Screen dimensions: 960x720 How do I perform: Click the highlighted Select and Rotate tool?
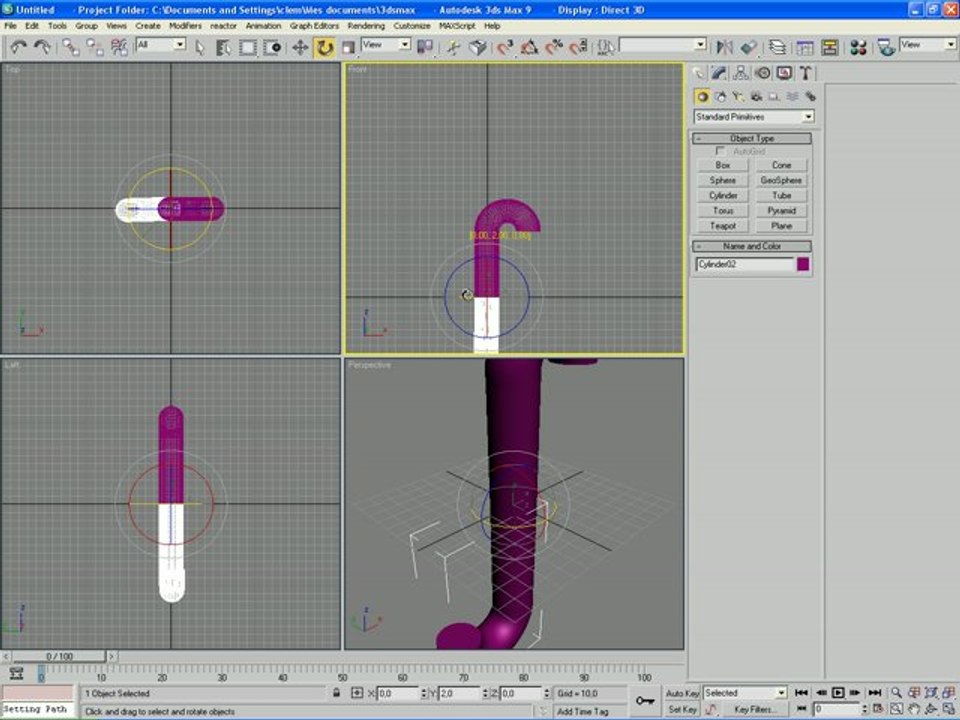[324, 48]
